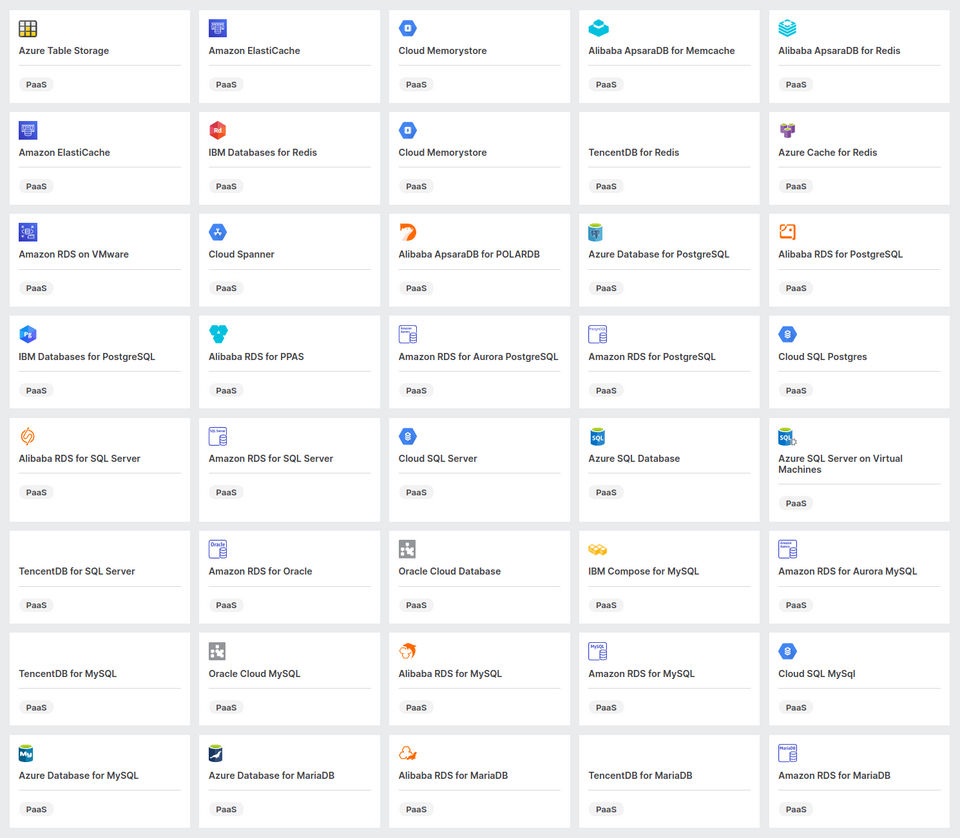Select Cloud SQL MySql icon
The height and width of the screenshot is (838, 960).
pos(787,651)
